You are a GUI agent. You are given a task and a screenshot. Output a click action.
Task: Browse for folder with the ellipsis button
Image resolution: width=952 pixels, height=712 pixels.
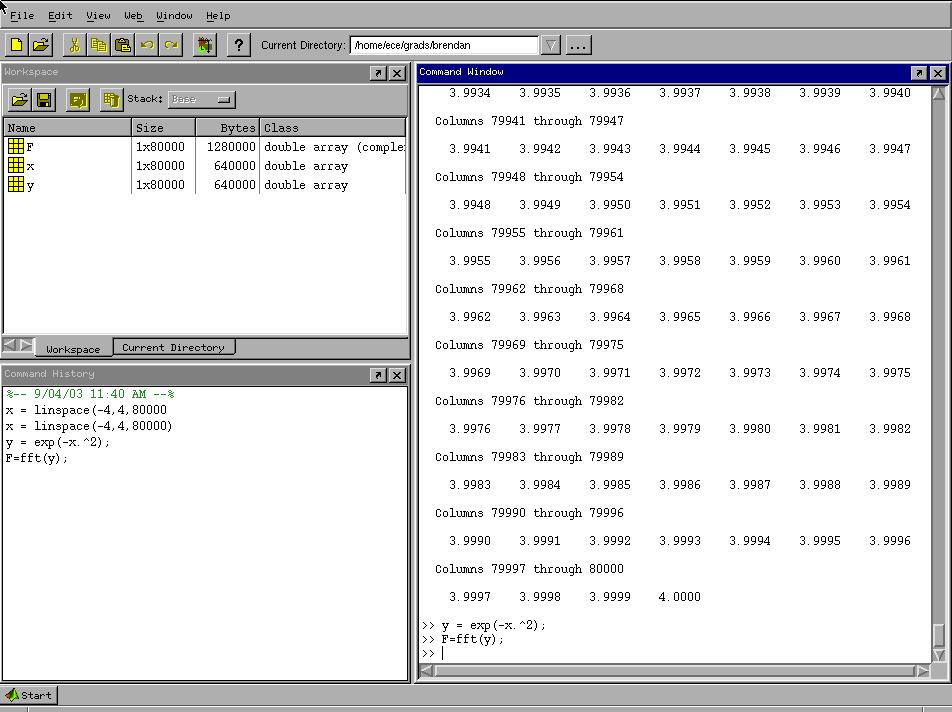579,45
